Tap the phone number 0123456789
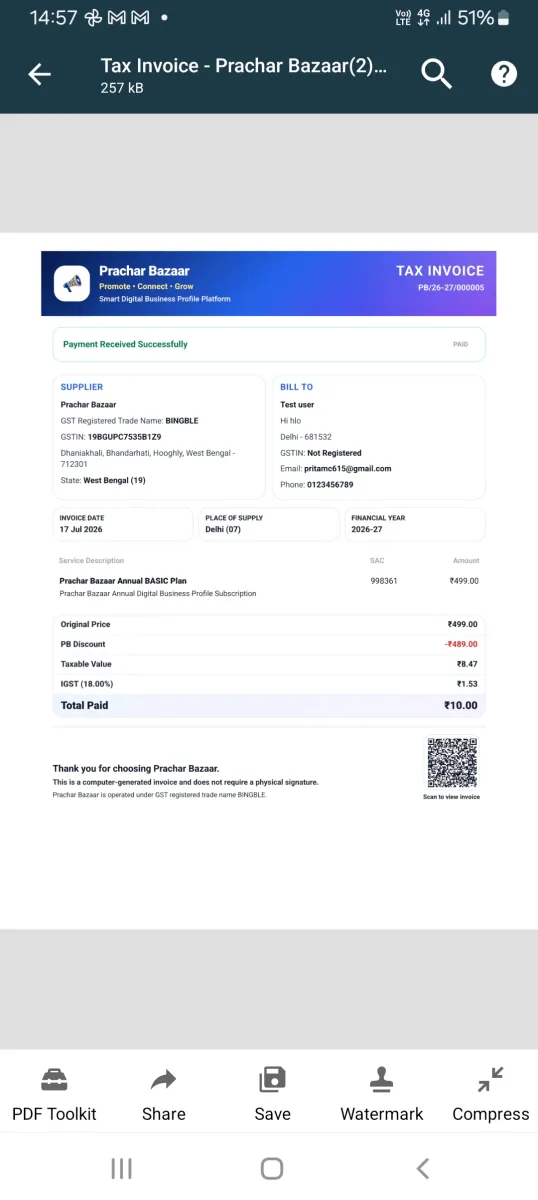Screen dimensions: 538x1200 (330, 485)
